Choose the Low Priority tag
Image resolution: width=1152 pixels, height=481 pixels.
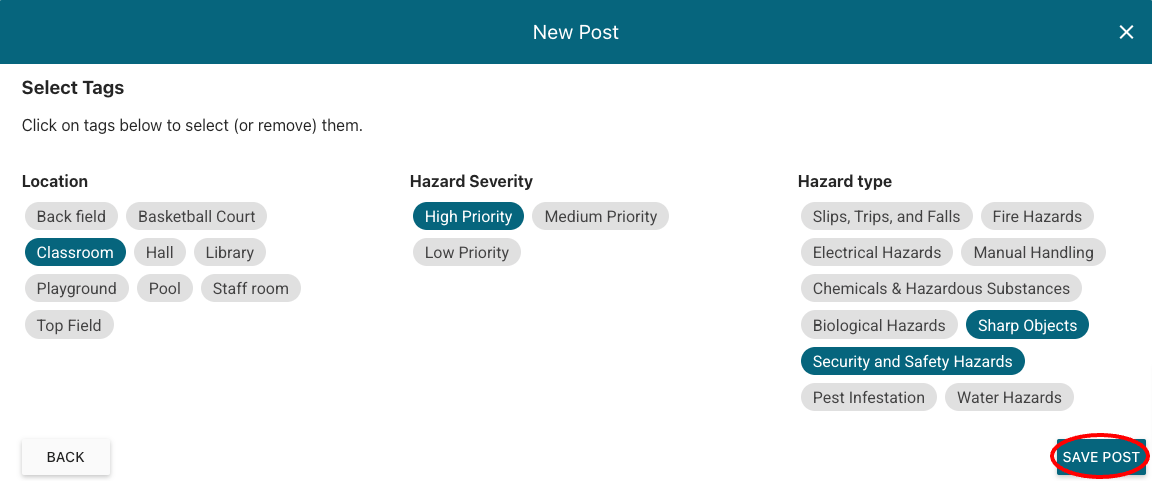466,253
